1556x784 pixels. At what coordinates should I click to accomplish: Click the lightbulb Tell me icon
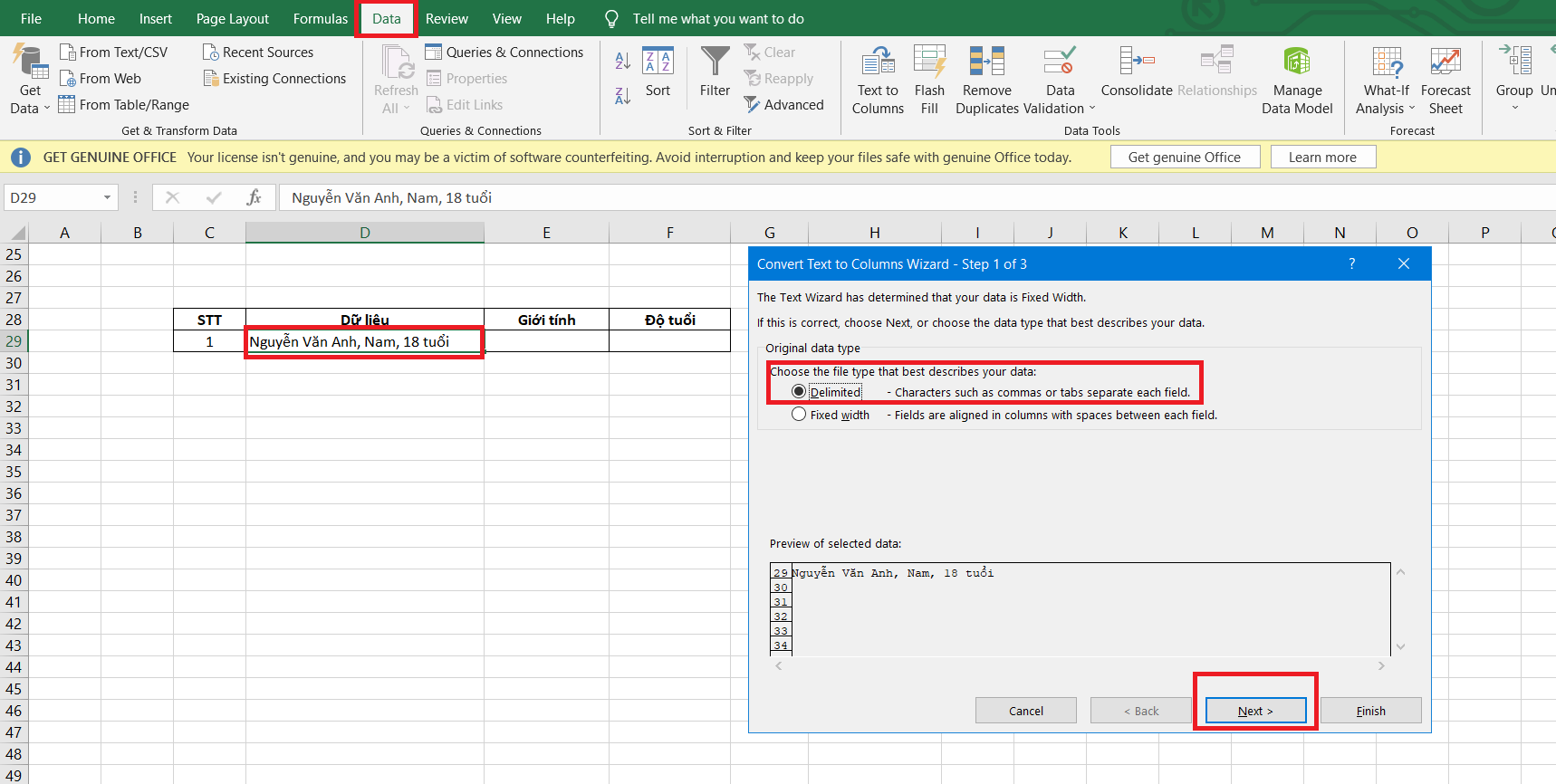click(611, 19)
